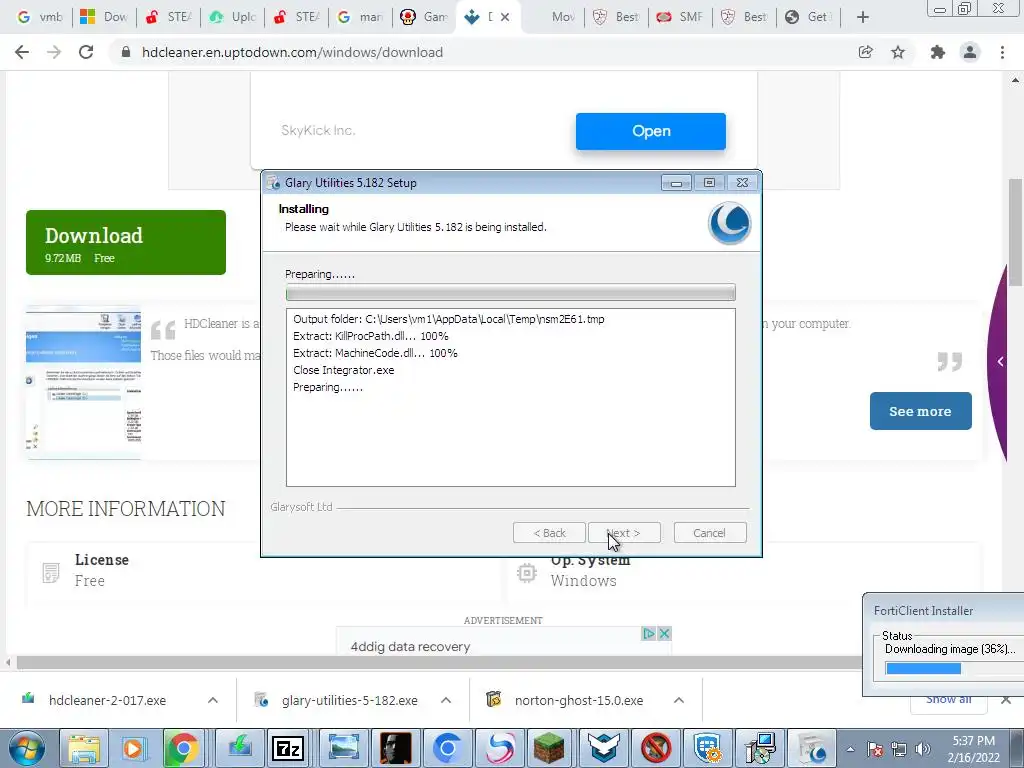The image size is (1024, 768).
Task: Switch to the 'vmb' Google tab
Action: 39,17
